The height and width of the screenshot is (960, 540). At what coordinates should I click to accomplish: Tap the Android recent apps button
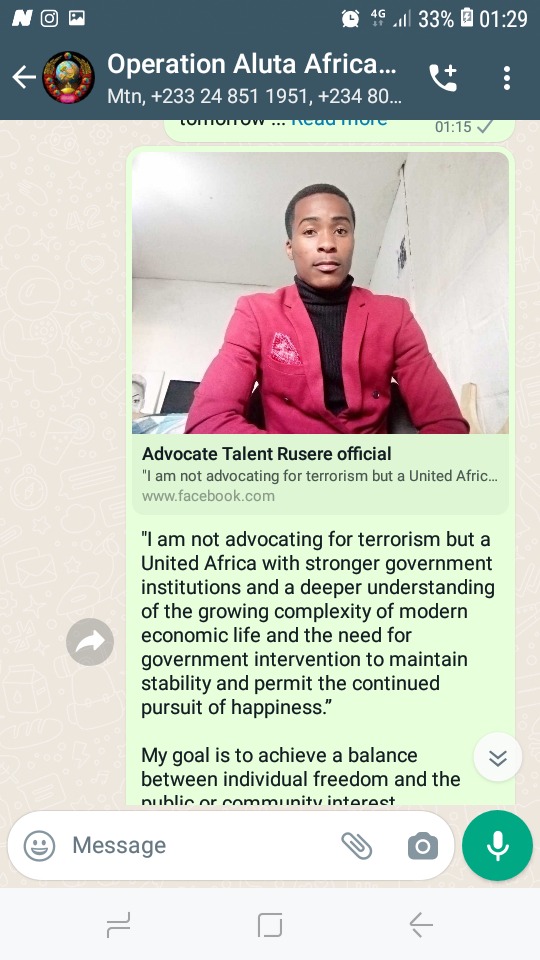point(118,924)
